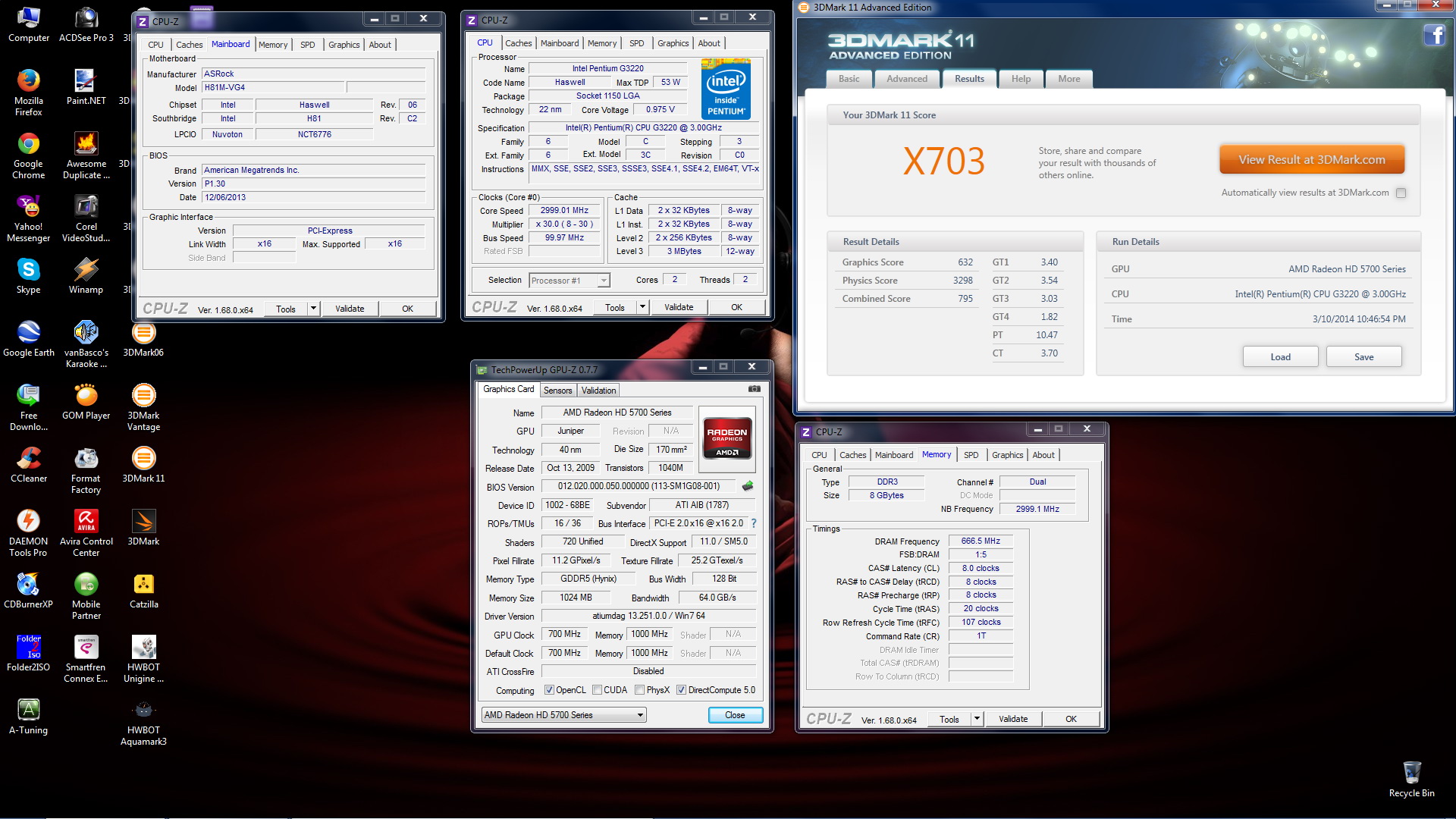1456x819 pixels.
Task: Click the Facebook icon in 3DMark 11
Action: (x=1434, y=35)
